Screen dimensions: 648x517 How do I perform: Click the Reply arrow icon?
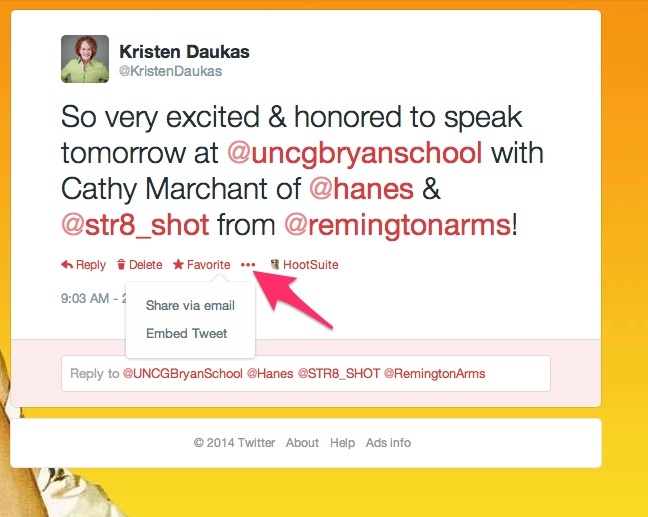pos(67,264)
